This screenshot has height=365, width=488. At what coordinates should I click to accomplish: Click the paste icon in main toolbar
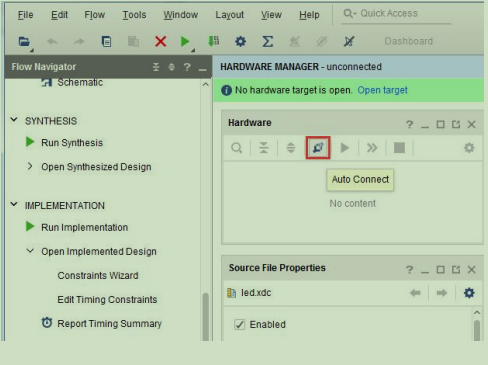click(x=133, y=42)
